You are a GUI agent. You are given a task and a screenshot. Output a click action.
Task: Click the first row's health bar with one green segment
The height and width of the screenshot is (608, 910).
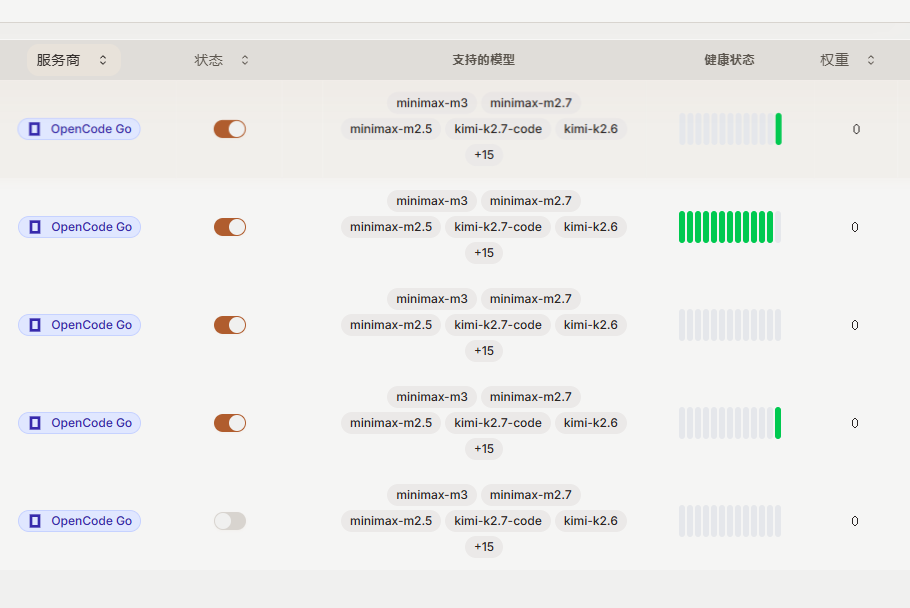coord(730,129)
